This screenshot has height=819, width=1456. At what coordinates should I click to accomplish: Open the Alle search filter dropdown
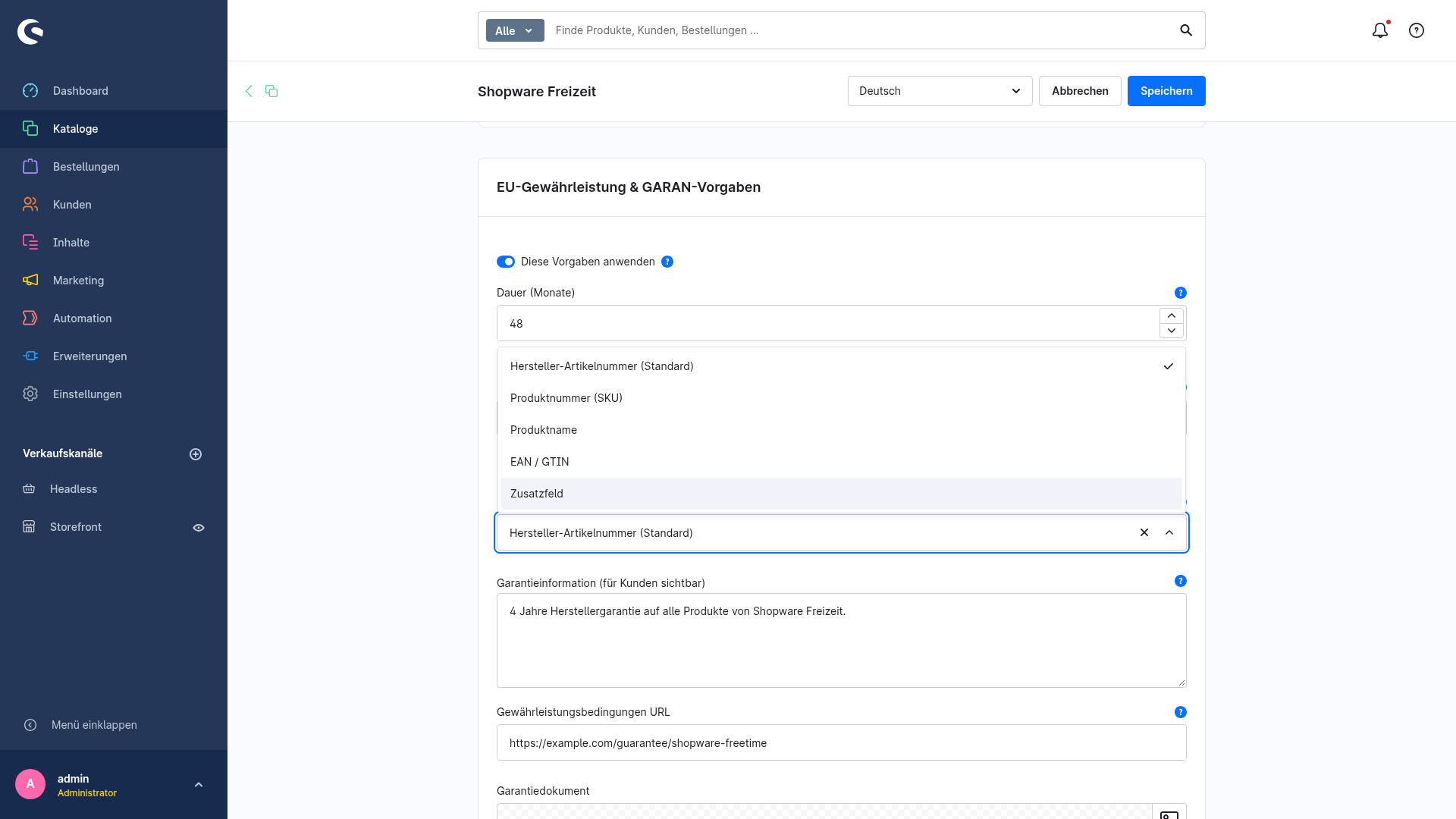click(x=515, y=30)
